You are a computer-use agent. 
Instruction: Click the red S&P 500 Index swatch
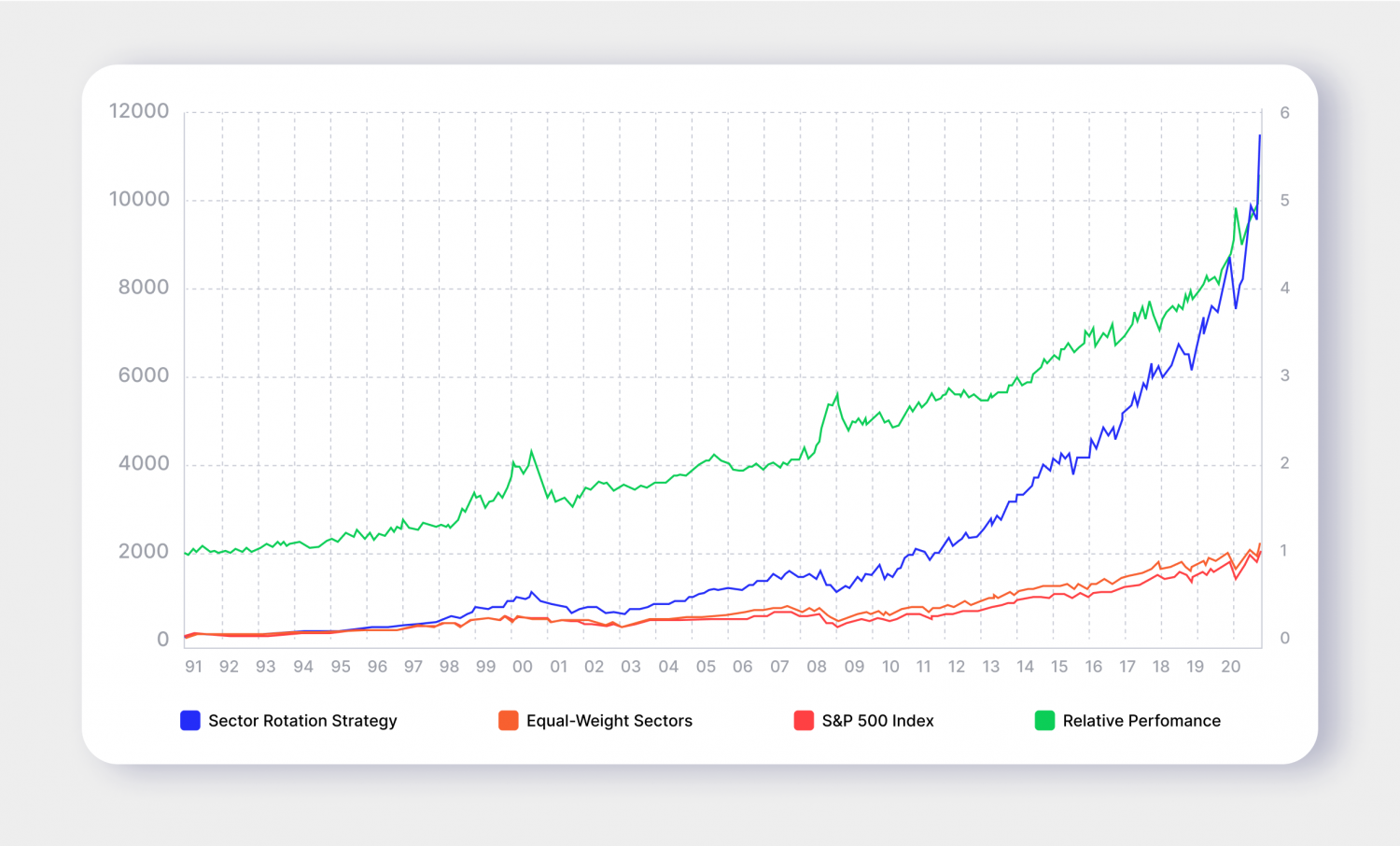[804, 721]
